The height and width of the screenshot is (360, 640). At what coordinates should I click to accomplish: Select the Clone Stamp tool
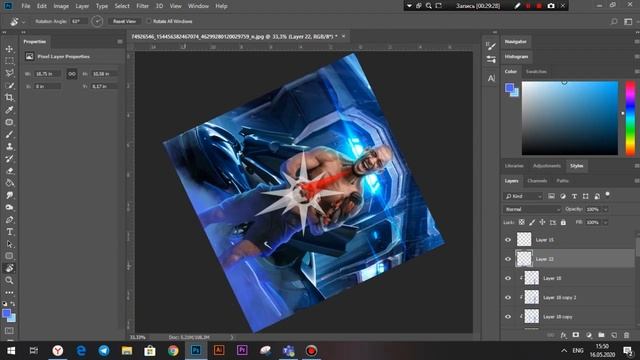click(x=9, y=147)
